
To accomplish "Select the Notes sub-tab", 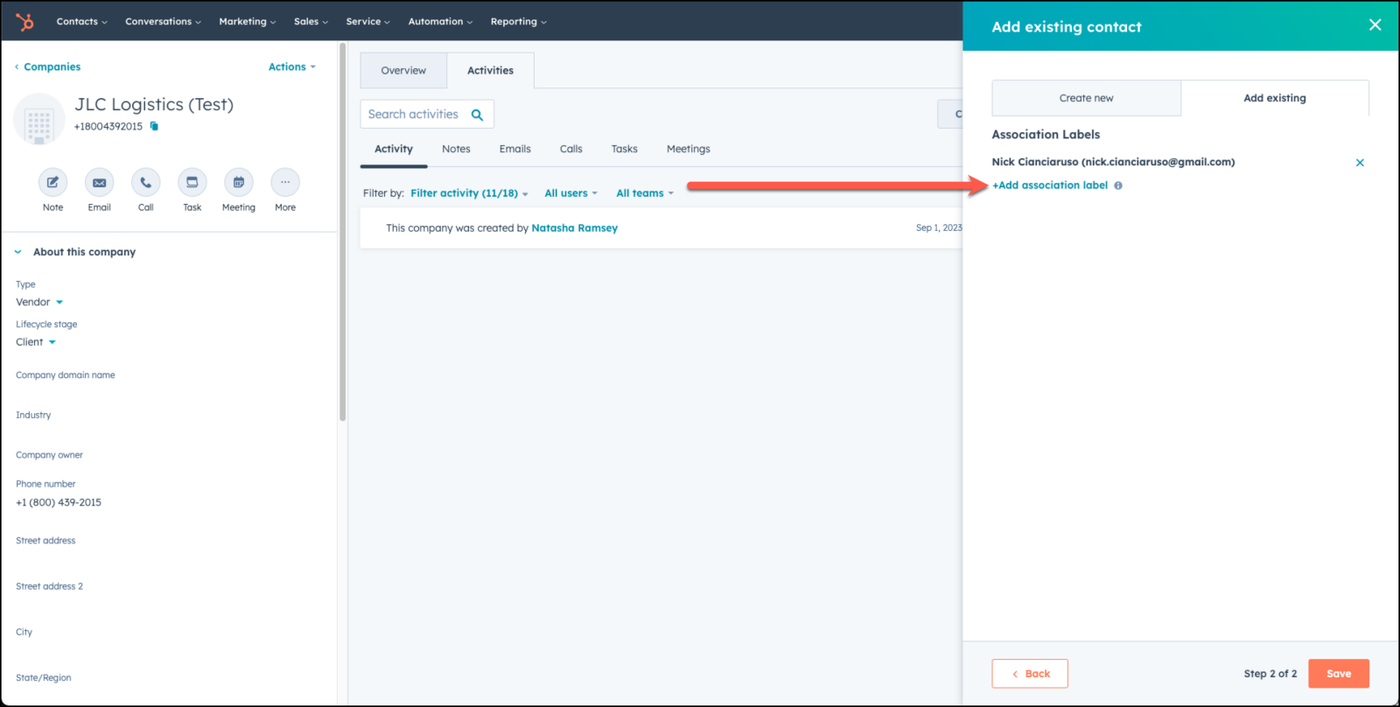I will tap(456, 149).
